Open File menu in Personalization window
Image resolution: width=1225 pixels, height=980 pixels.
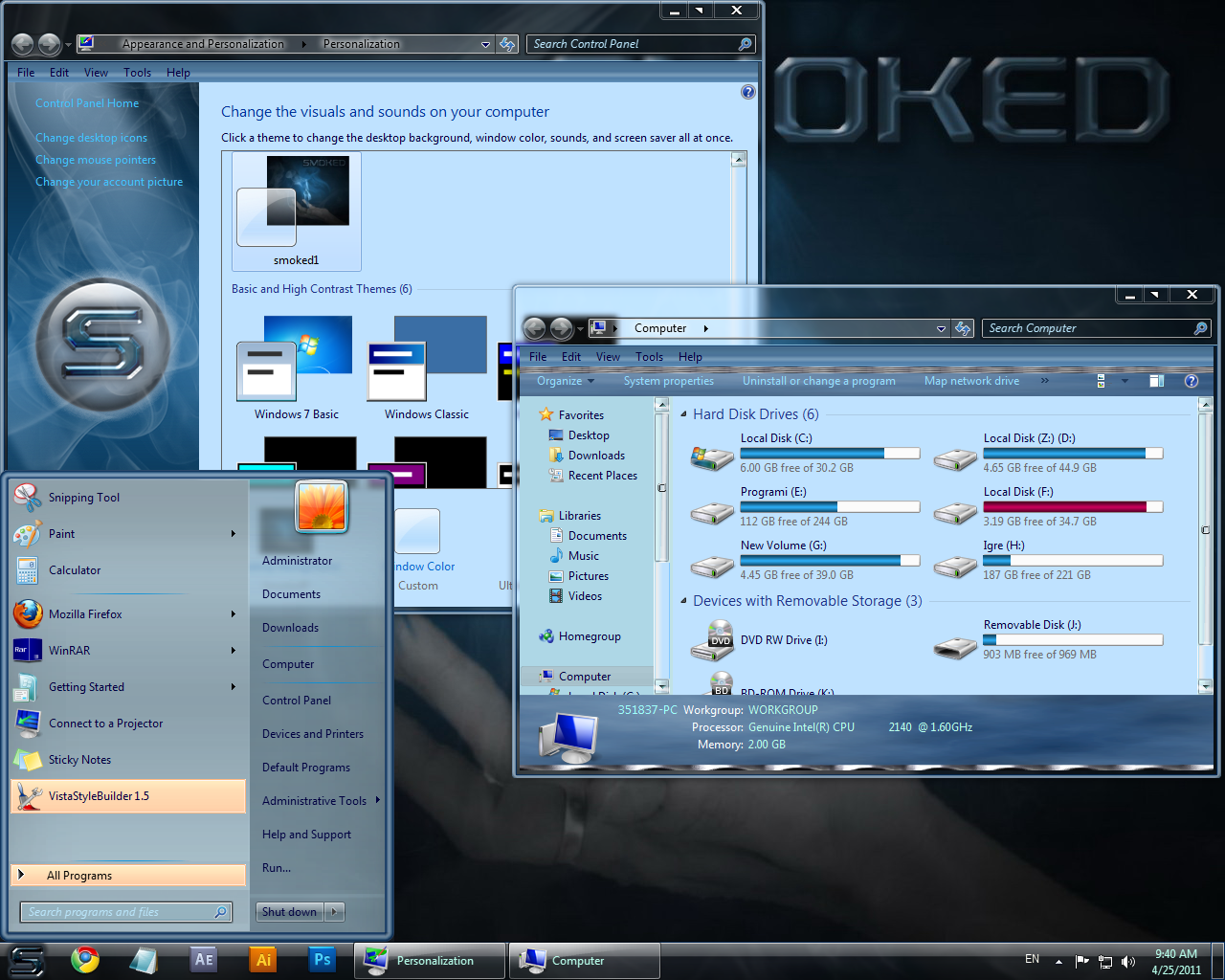click(x=26, y=73)
